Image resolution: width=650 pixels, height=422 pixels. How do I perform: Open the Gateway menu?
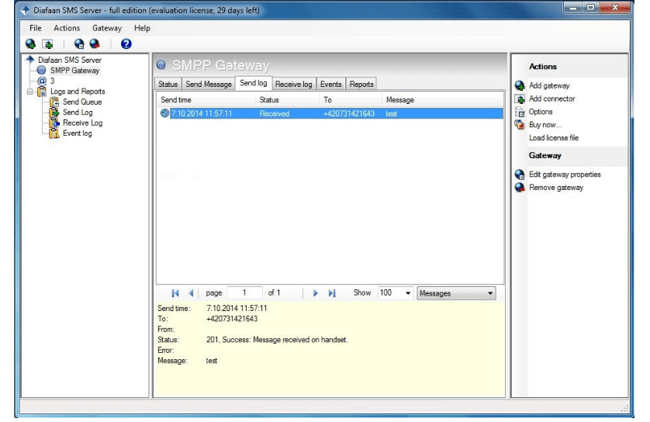click(107, 28)
